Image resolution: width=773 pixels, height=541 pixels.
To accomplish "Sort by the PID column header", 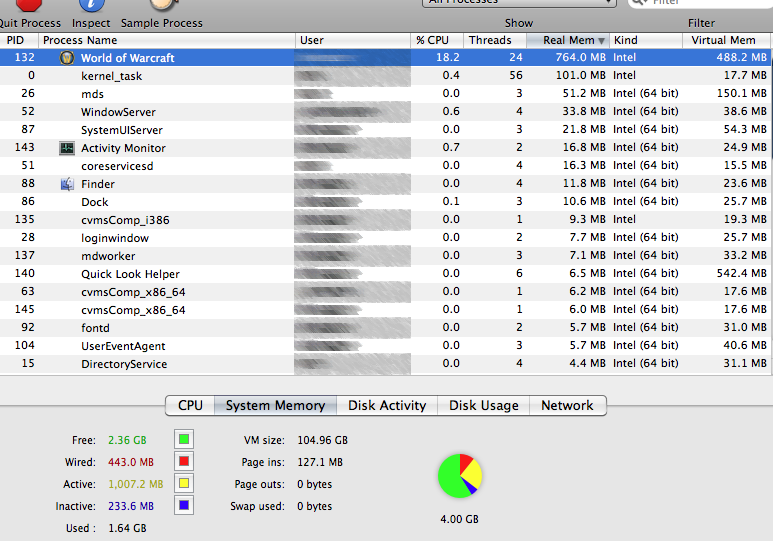I will coord(19,40).
